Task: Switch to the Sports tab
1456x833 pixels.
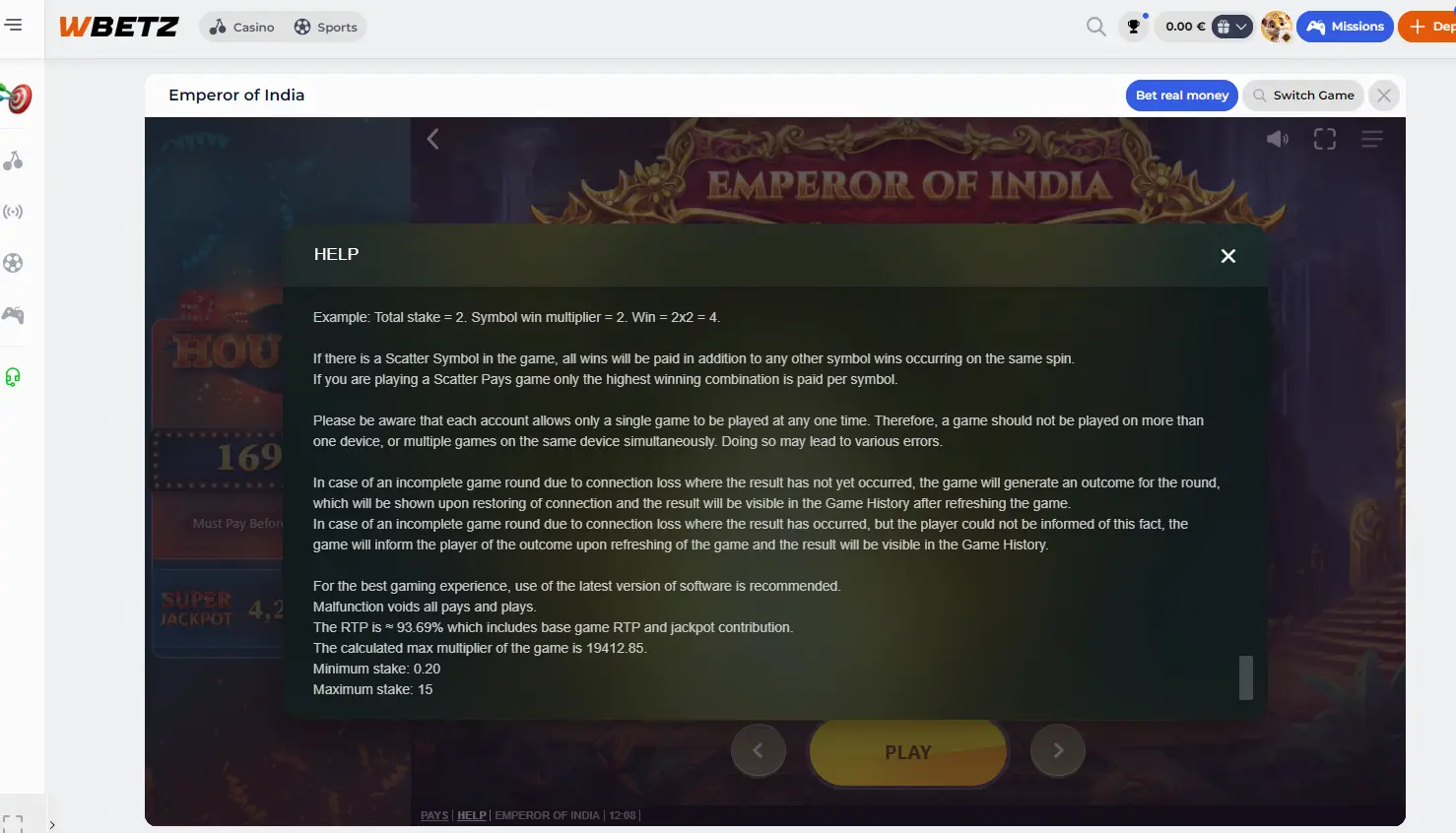Action: point(325,27)
